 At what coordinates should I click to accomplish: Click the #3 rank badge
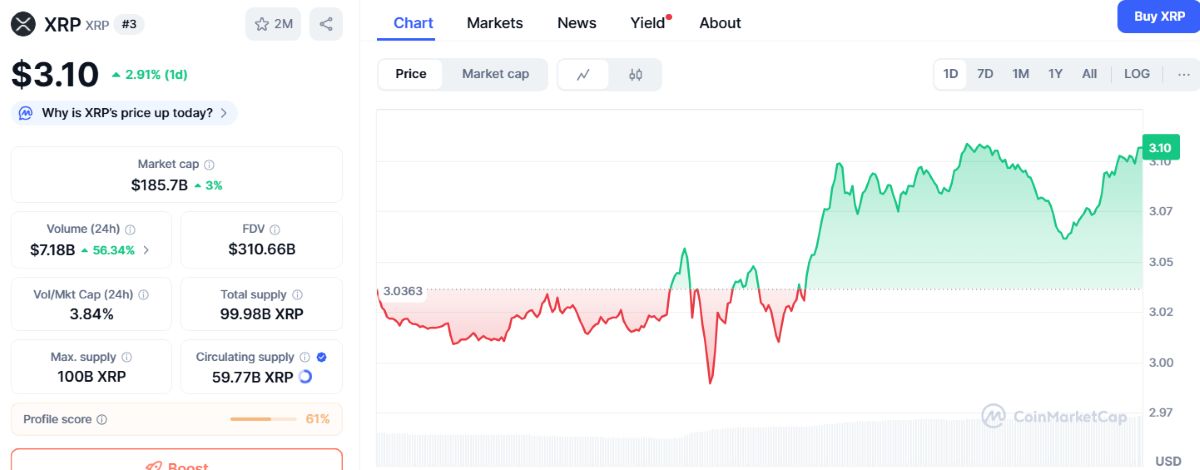click(129, 24)
